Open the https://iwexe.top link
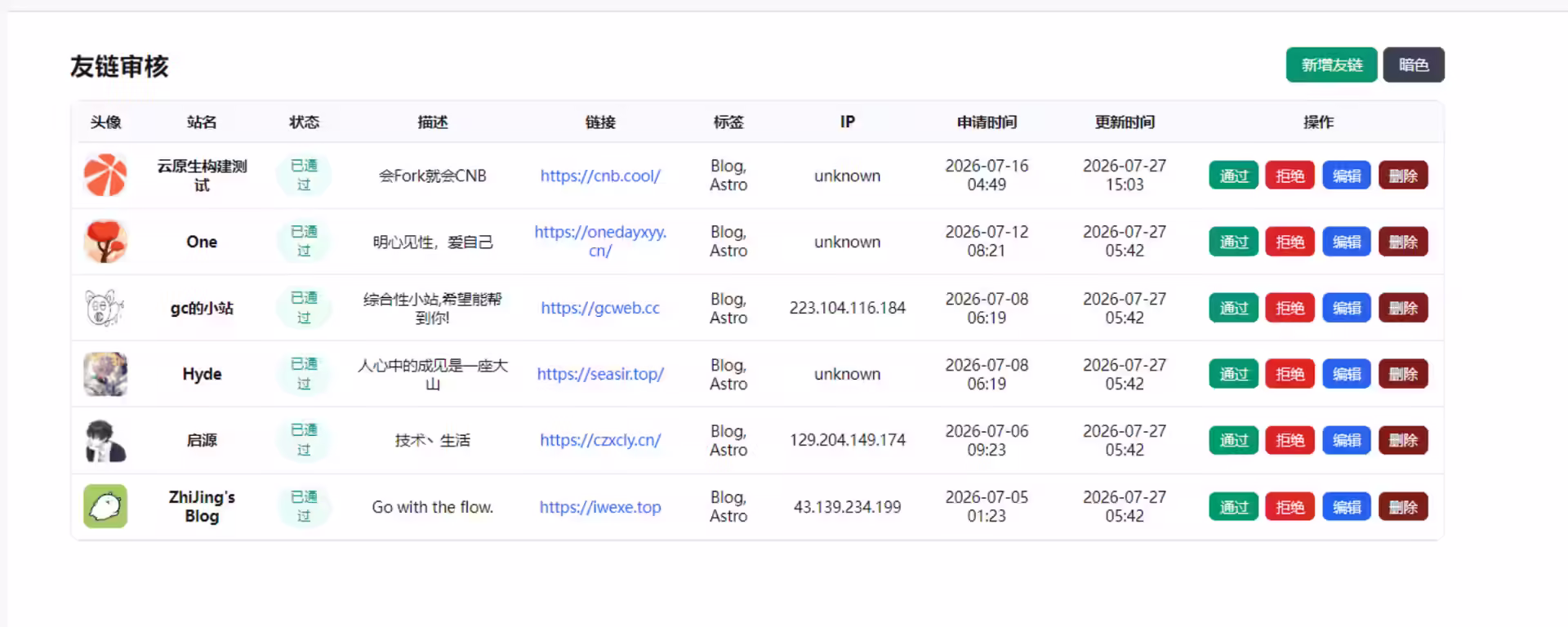The image size is (1568, 627). pos(600,507)
